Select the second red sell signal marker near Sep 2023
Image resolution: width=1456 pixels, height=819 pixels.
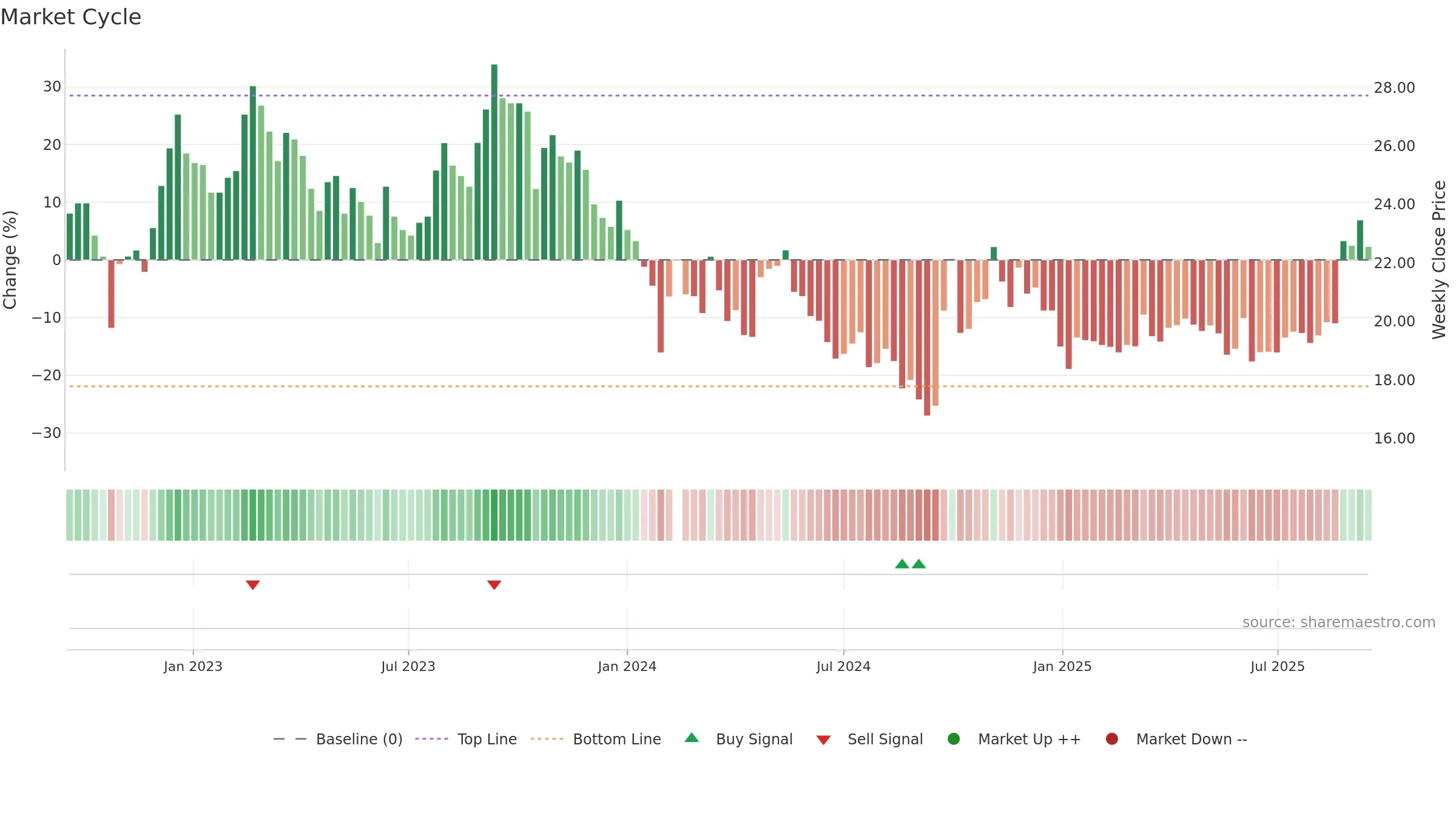[494, 585]
